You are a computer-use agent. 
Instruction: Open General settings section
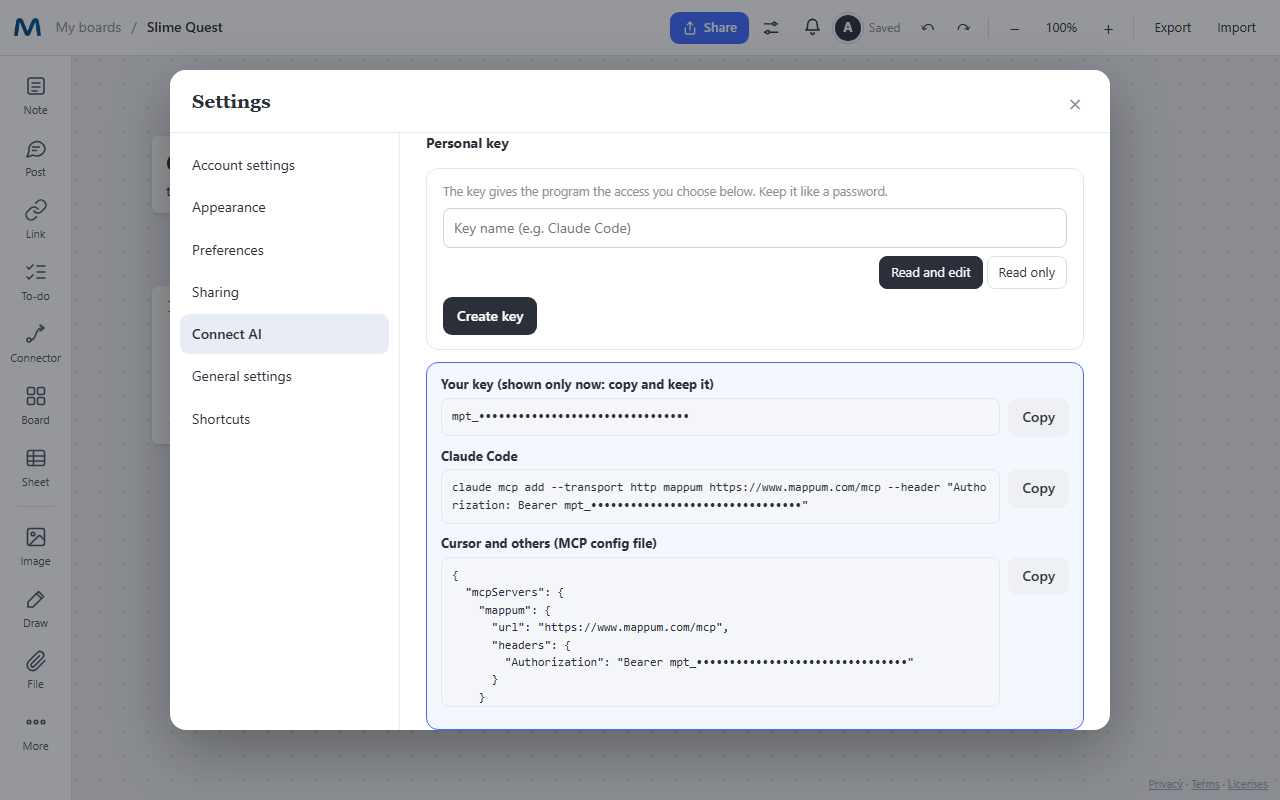pos(284,376)
